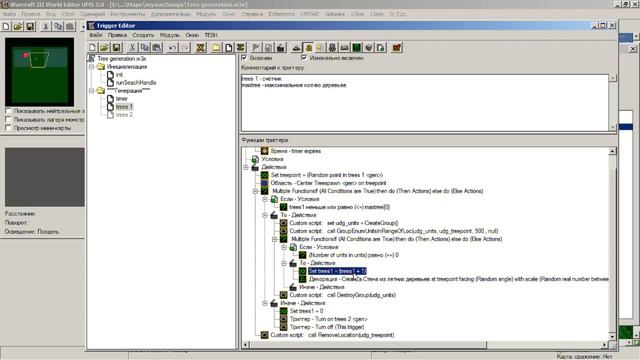Toggle minimap preview checkbox

pyautogui.click(x=8, y=128)
